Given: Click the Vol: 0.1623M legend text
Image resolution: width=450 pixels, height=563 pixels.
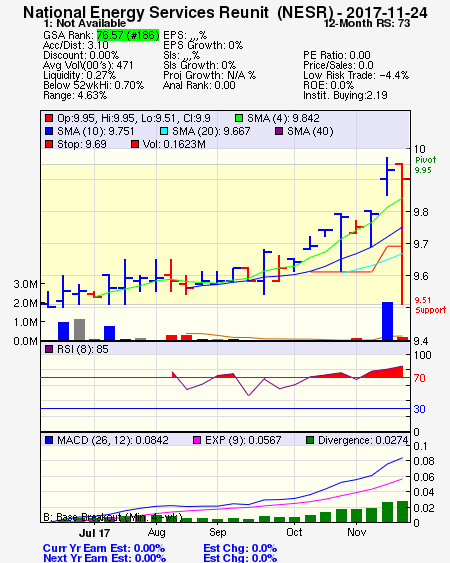Looking at the screenshot, I should (174, 144).
